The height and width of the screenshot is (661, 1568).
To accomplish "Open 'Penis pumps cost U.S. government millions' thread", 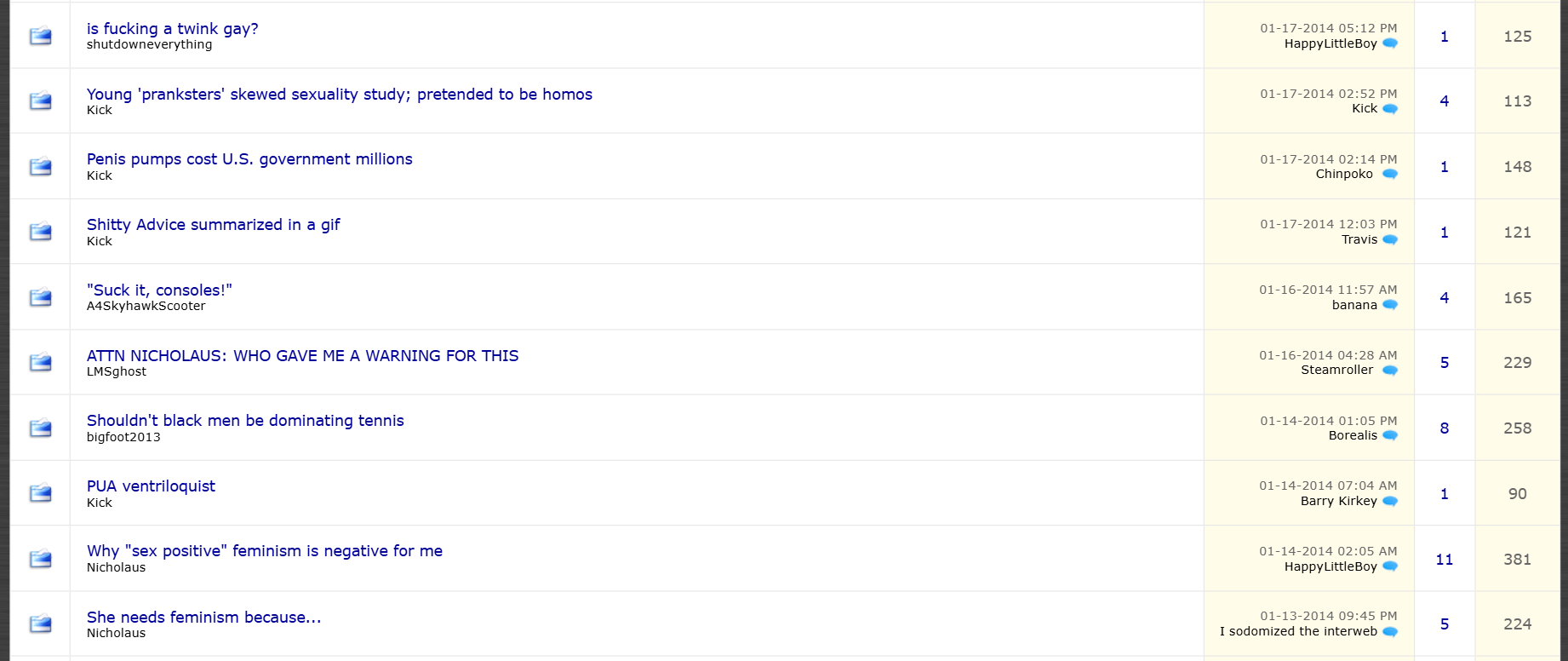I will tap(249, 159).
